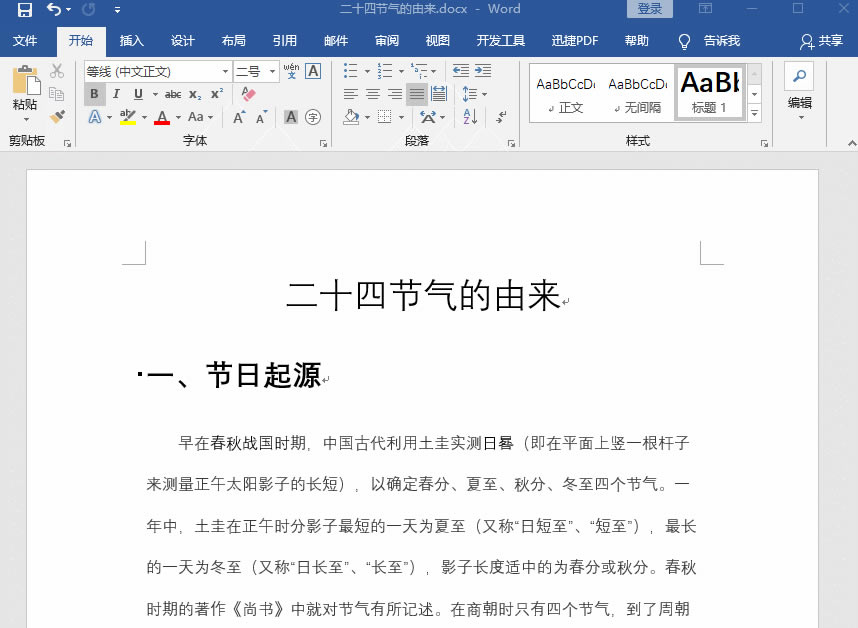Expand the text effects dropdown arrow
858x628 pixels.
coord(109,117)
